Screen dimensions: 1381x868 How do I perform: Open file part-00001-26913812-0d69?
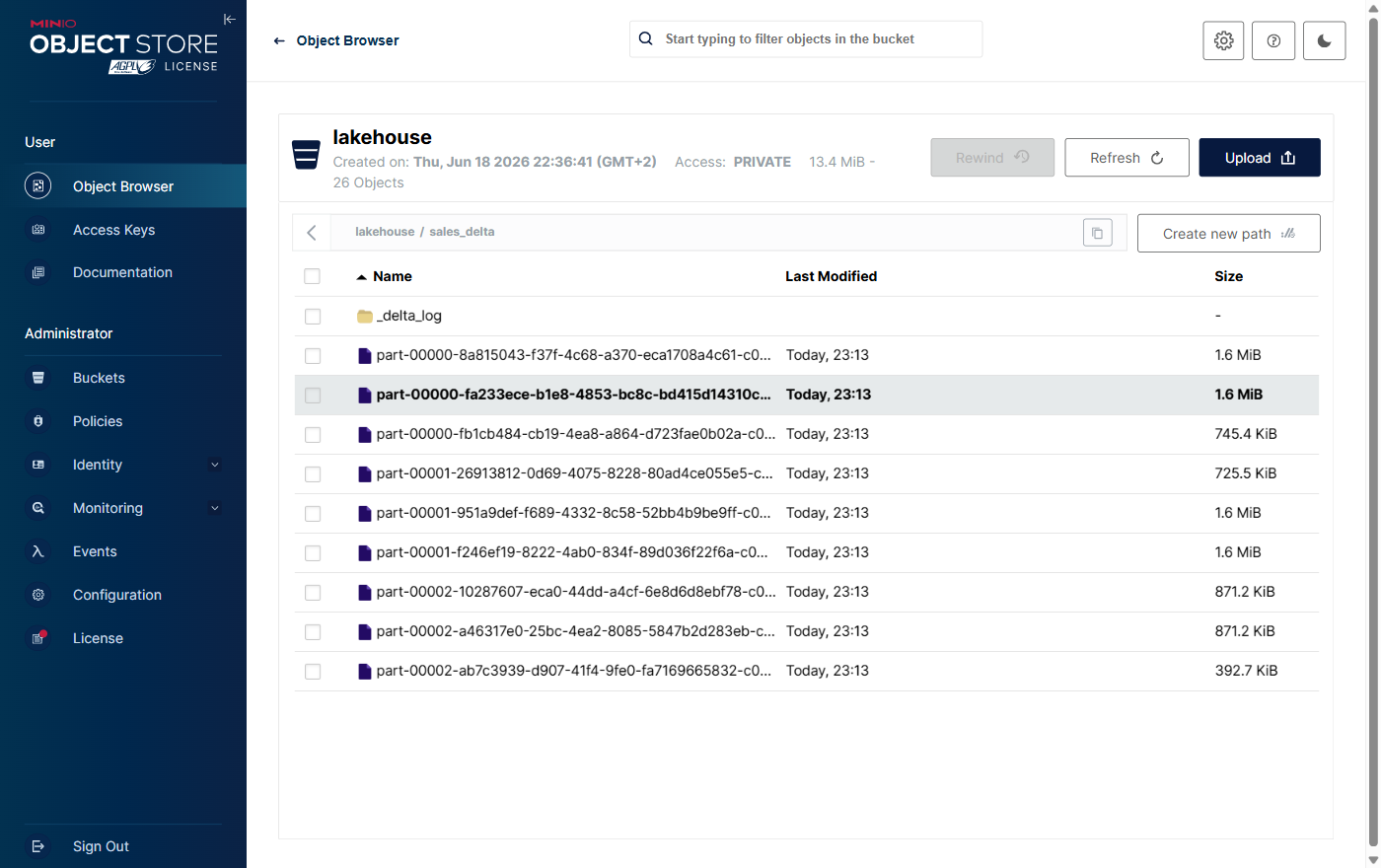(x=575, y=473)
